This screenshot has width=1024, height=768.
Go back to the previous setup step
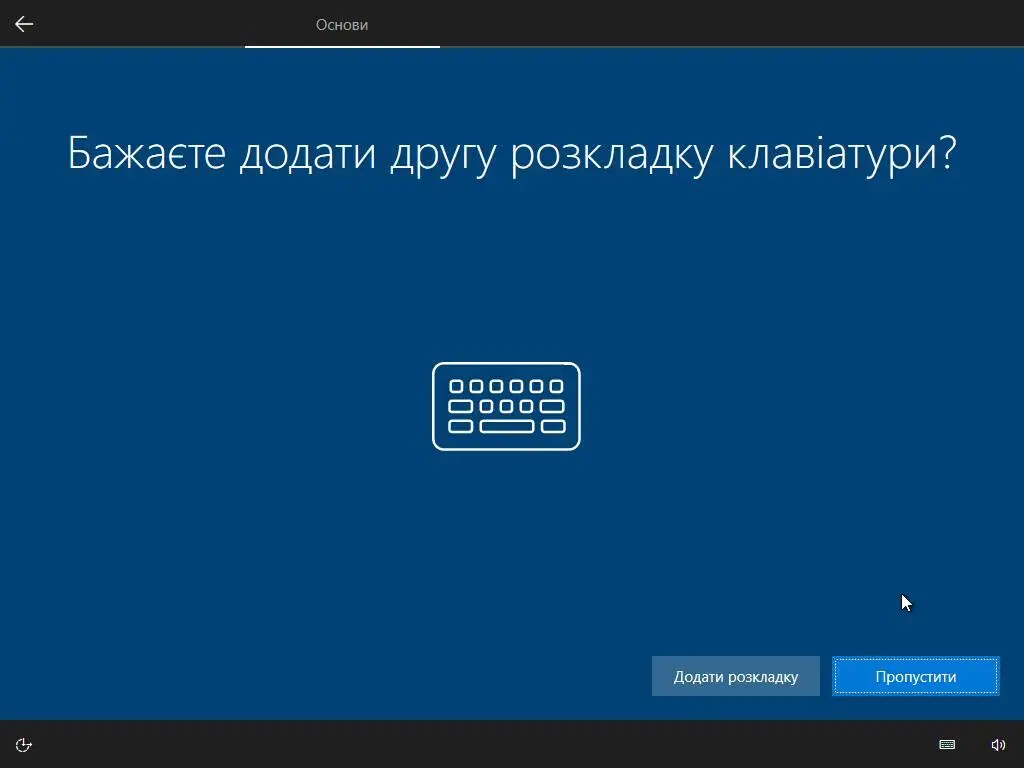[x=23, y=23]
